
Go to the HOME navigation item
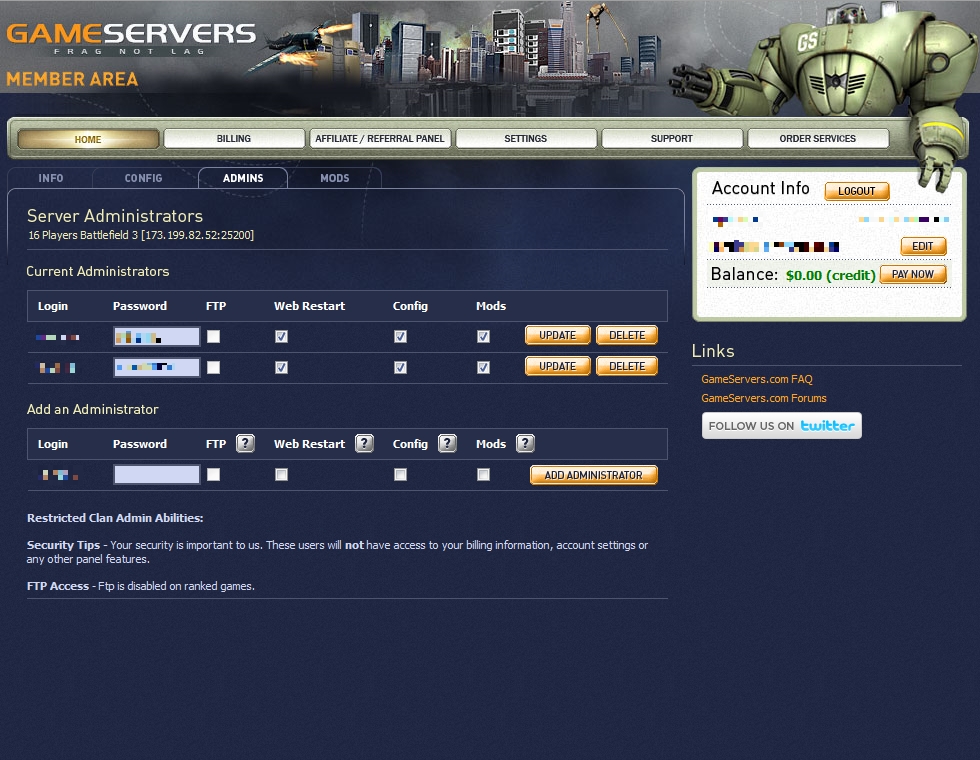click(88, 139)
